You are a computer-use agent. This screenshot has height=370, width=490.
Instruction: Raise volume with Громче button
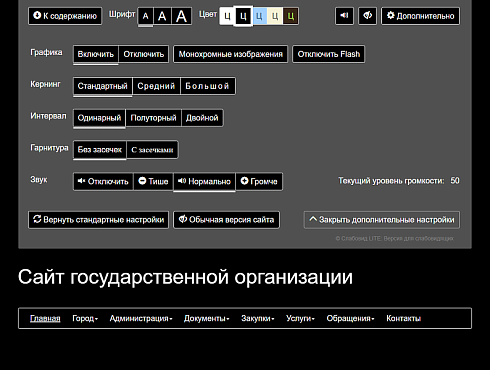(259, 181)
